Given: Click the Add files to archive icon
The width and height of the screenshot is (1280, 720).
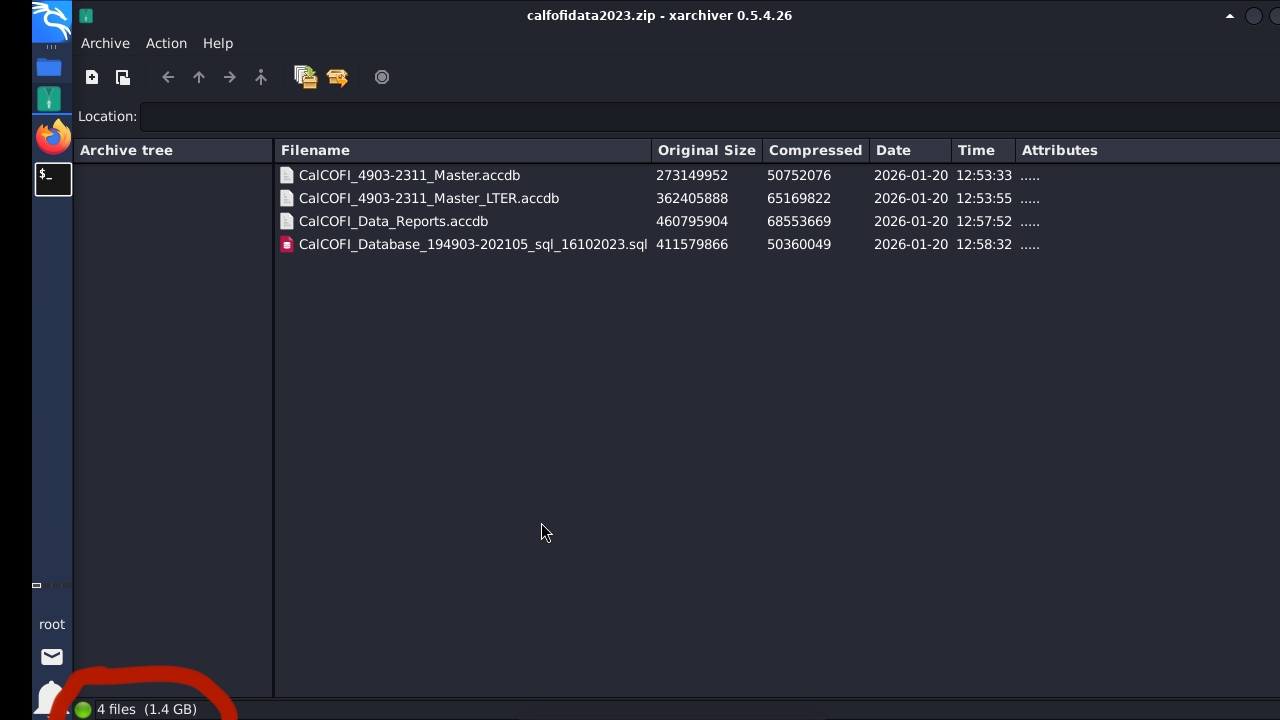Looking at the screenshot, I should pos(305,77).
